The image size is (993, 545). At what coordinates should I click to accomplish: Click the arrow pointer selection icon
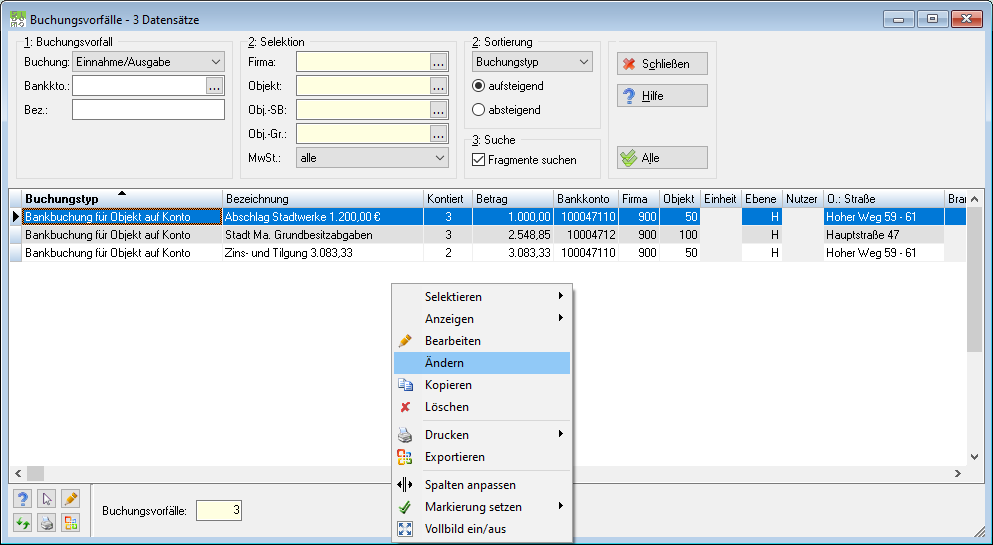(x=46, y=499)
